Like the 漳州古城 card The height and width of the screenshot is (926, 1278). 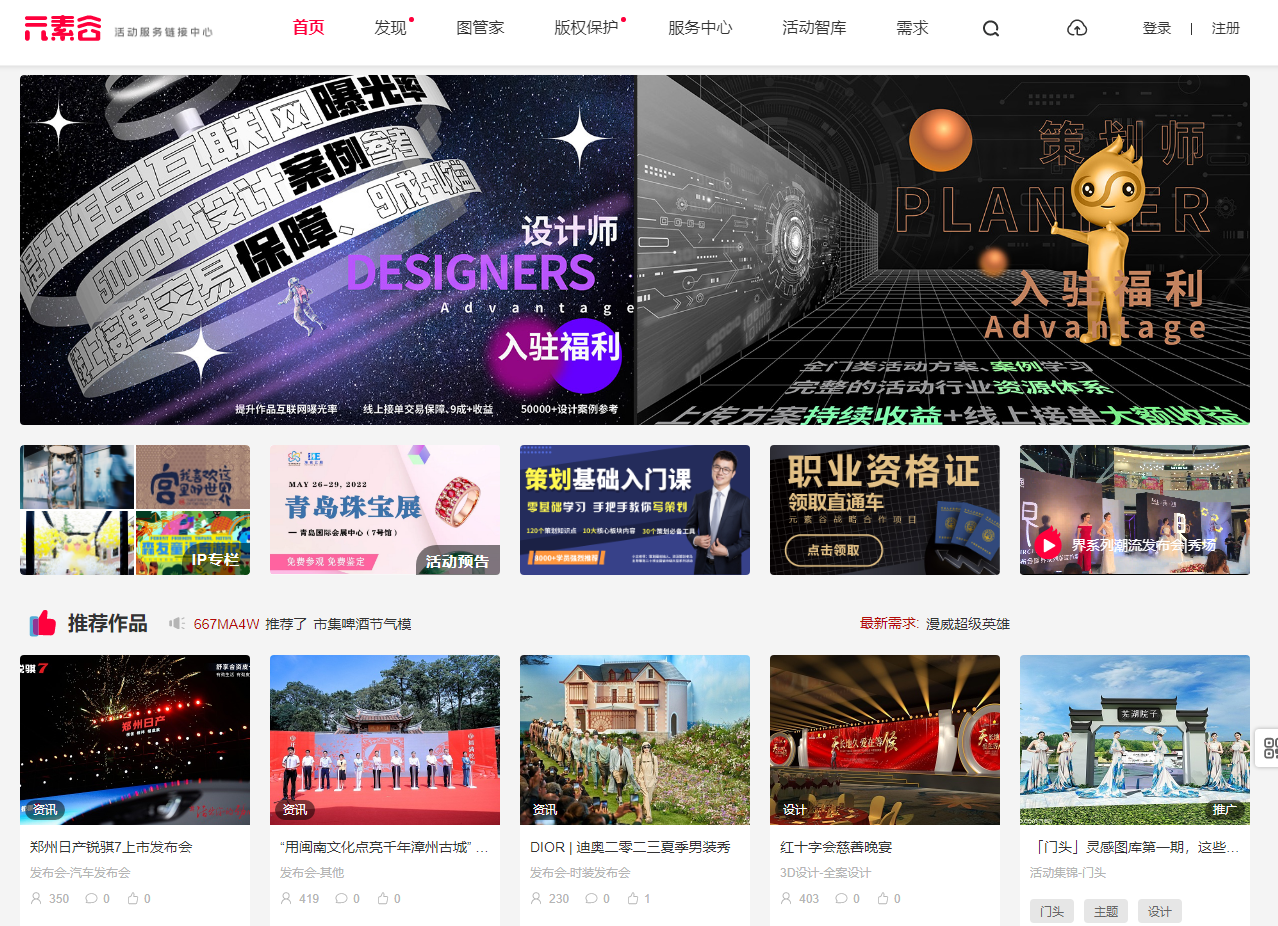[383, 898]
